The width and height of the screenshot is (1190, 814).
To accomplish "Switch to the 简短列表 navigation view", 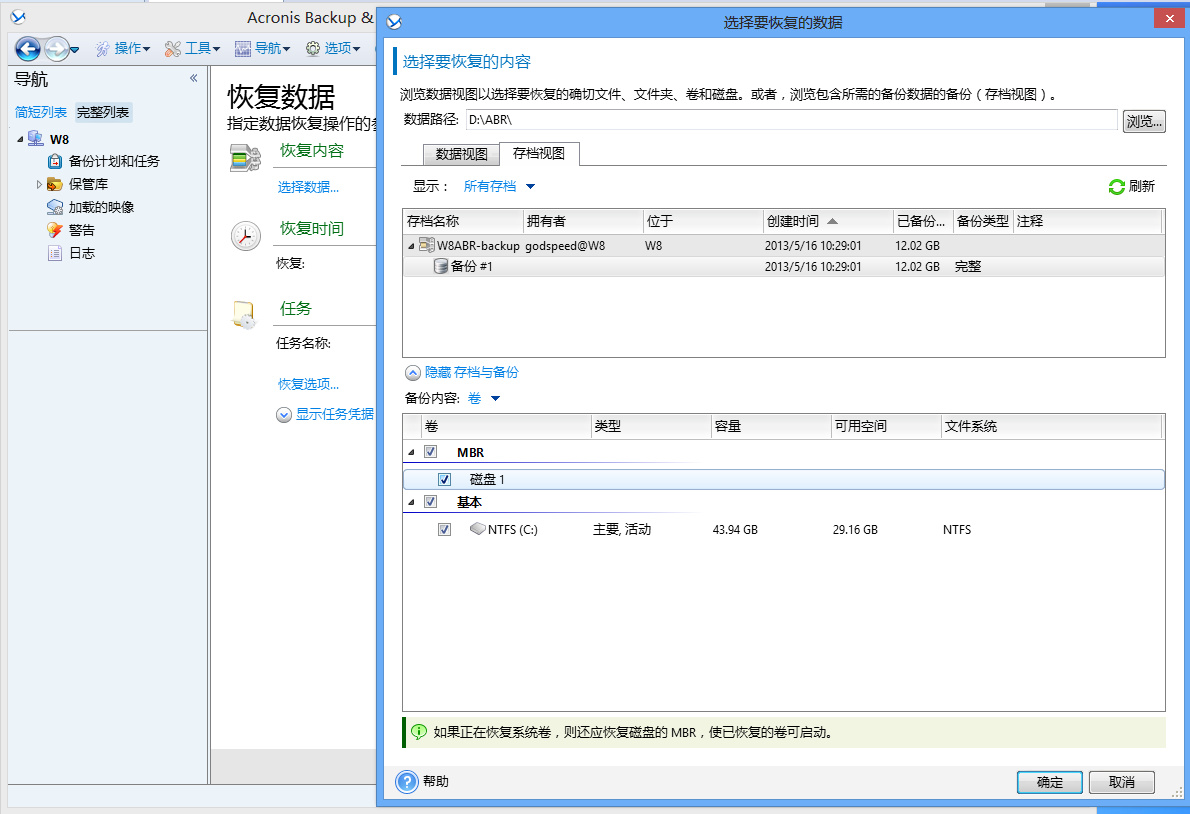I will tap(41, 112).
